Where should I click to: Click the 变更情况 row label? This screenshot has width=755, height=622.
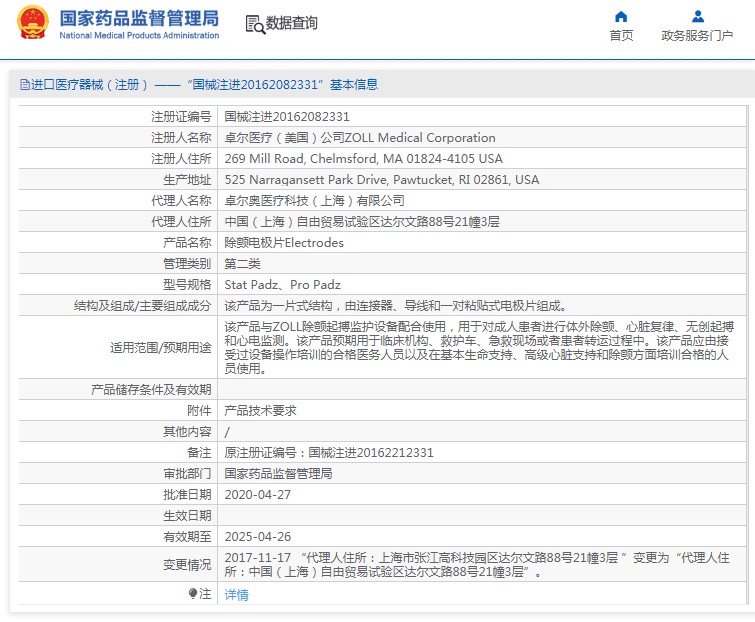[187, 565]
